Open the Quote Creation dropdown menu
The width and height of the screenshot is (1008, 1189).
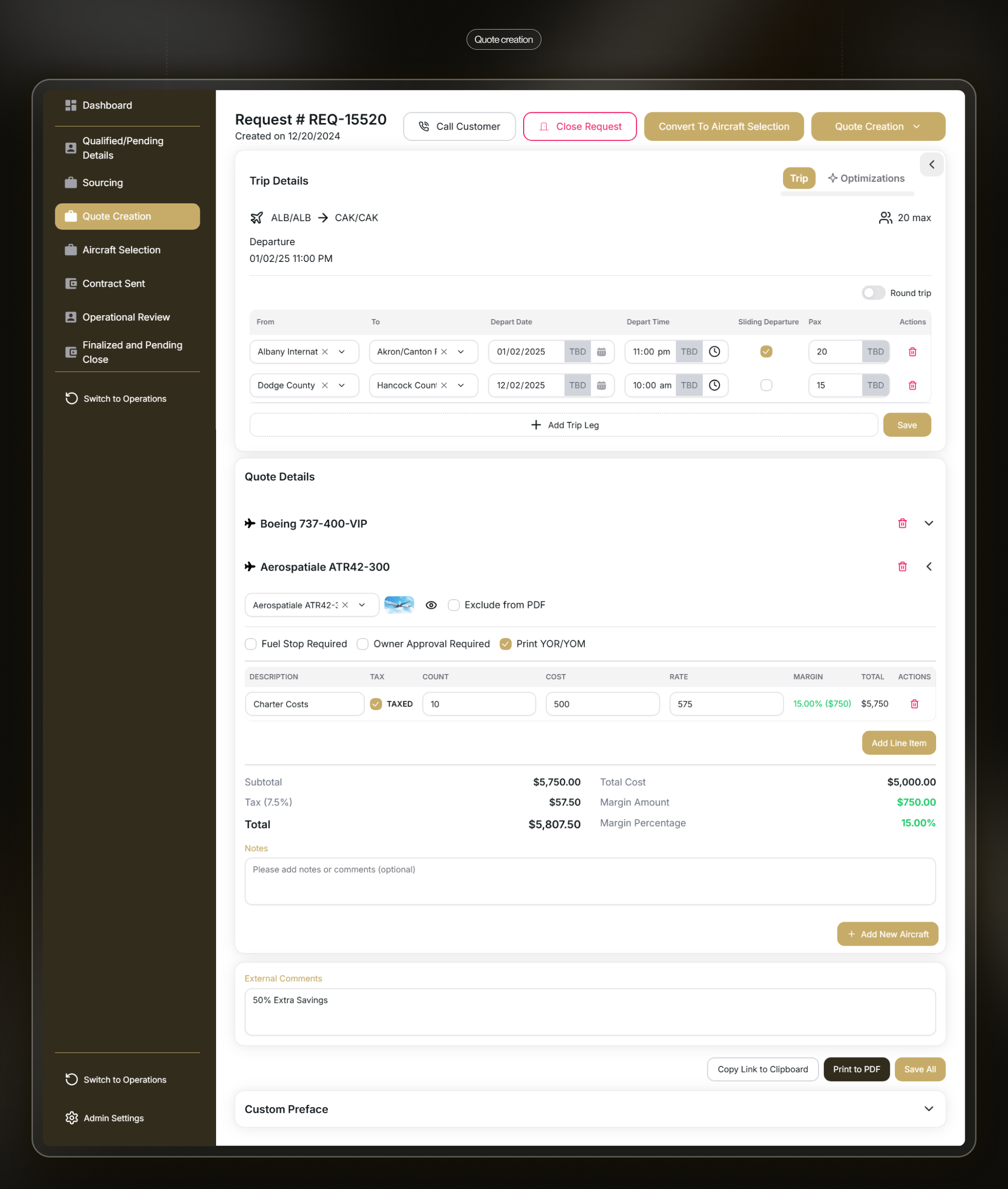tap(878, 127)
